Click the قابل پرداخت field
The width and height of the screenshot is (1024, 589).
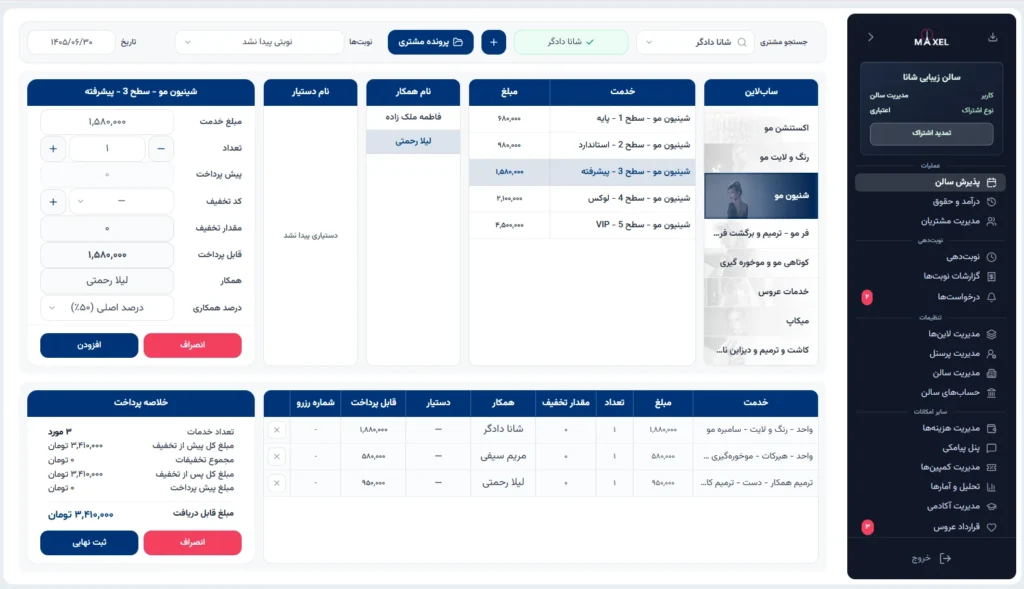point(107,255)
